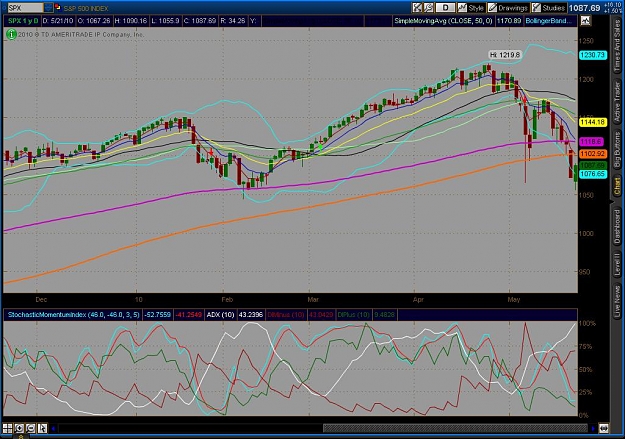
Task: Click the SimpleMovingAvg (CLOSE, 50, 0) study label
Action: 443,21
